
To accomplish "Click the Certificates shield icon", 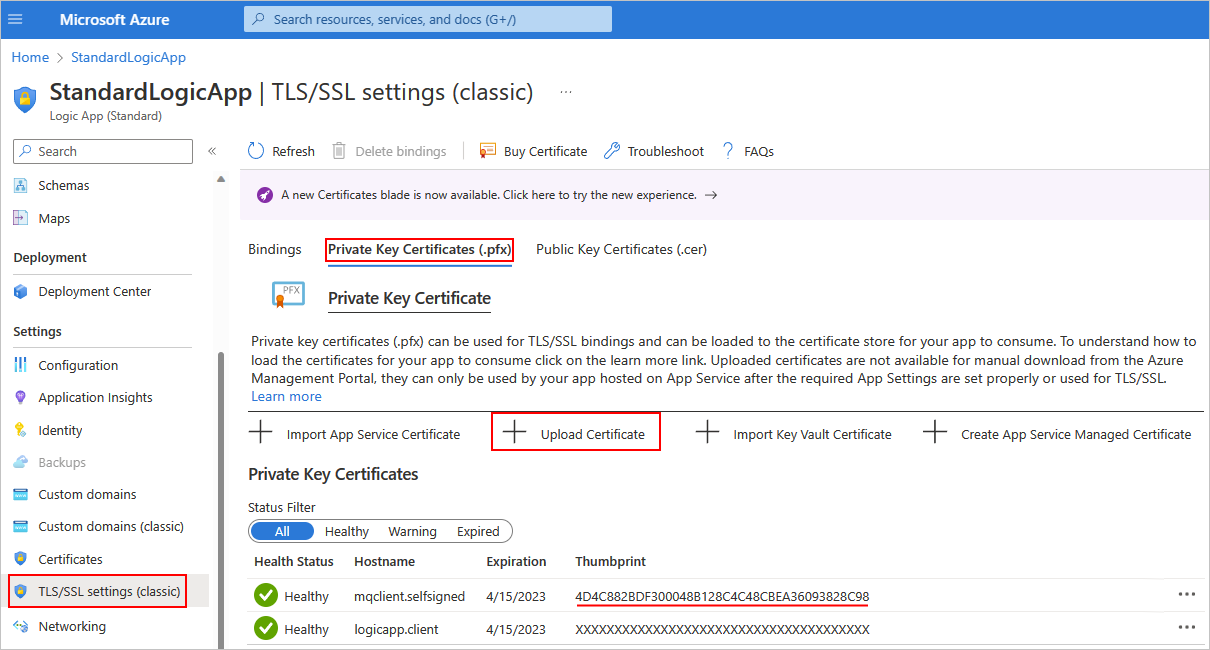I will coord(21,559).
